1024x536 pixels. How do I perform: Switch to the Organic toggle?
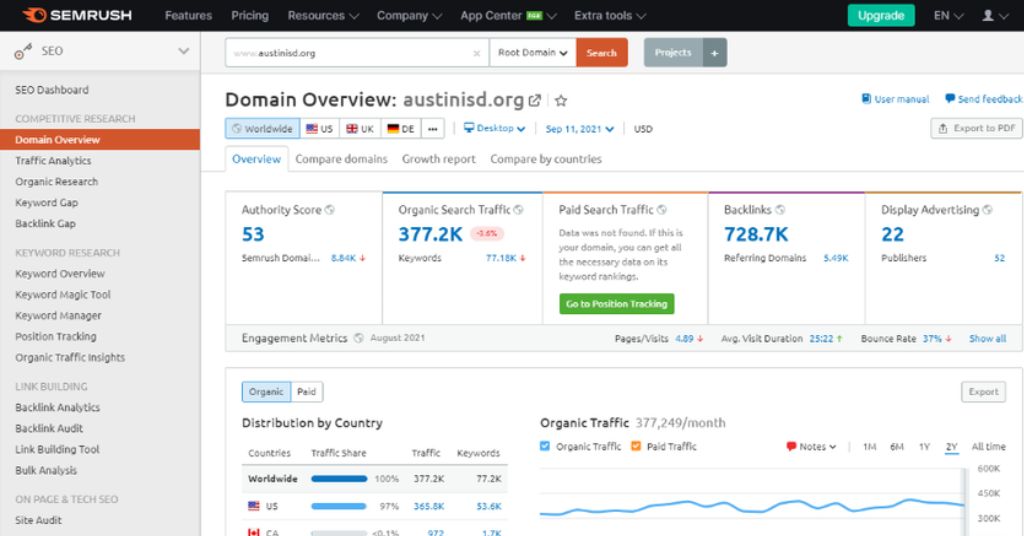[266, 392]
